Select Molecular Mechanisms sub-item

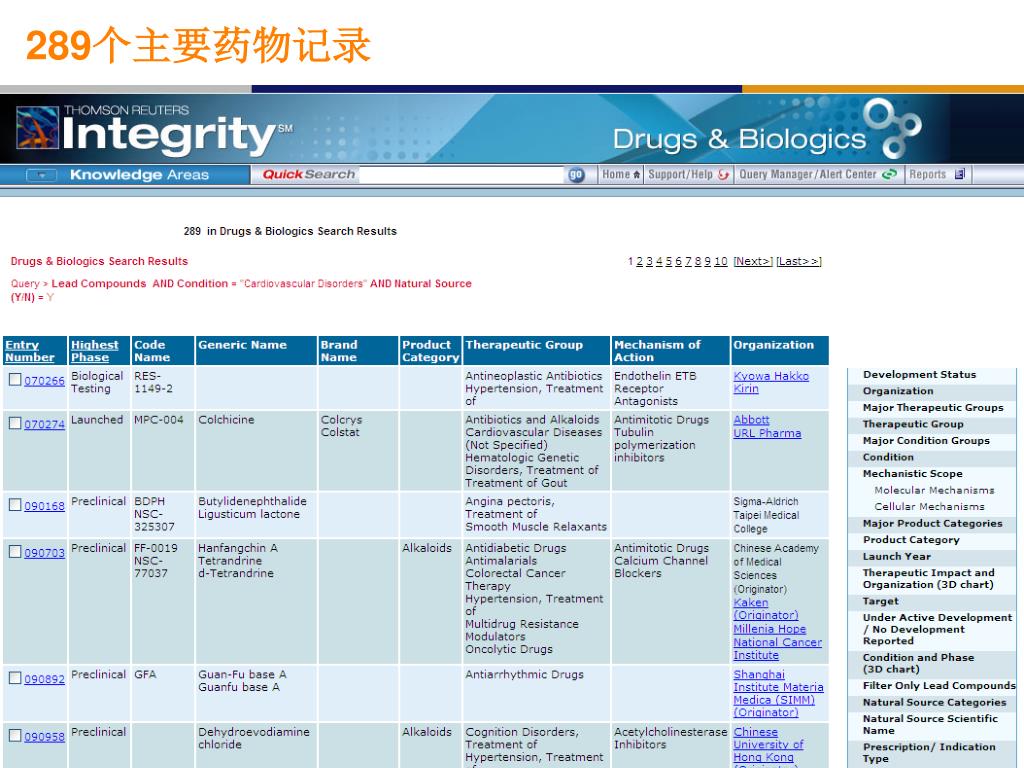934,490
